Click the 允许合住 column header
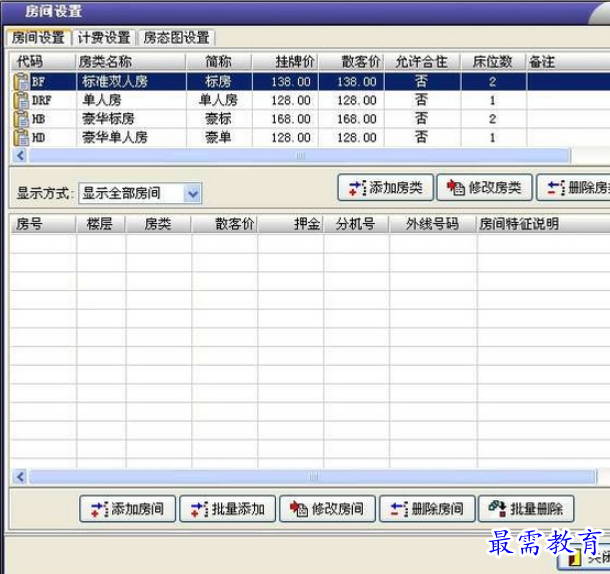Viewport: 610px width, 574px height. click(x=422, y=62)
